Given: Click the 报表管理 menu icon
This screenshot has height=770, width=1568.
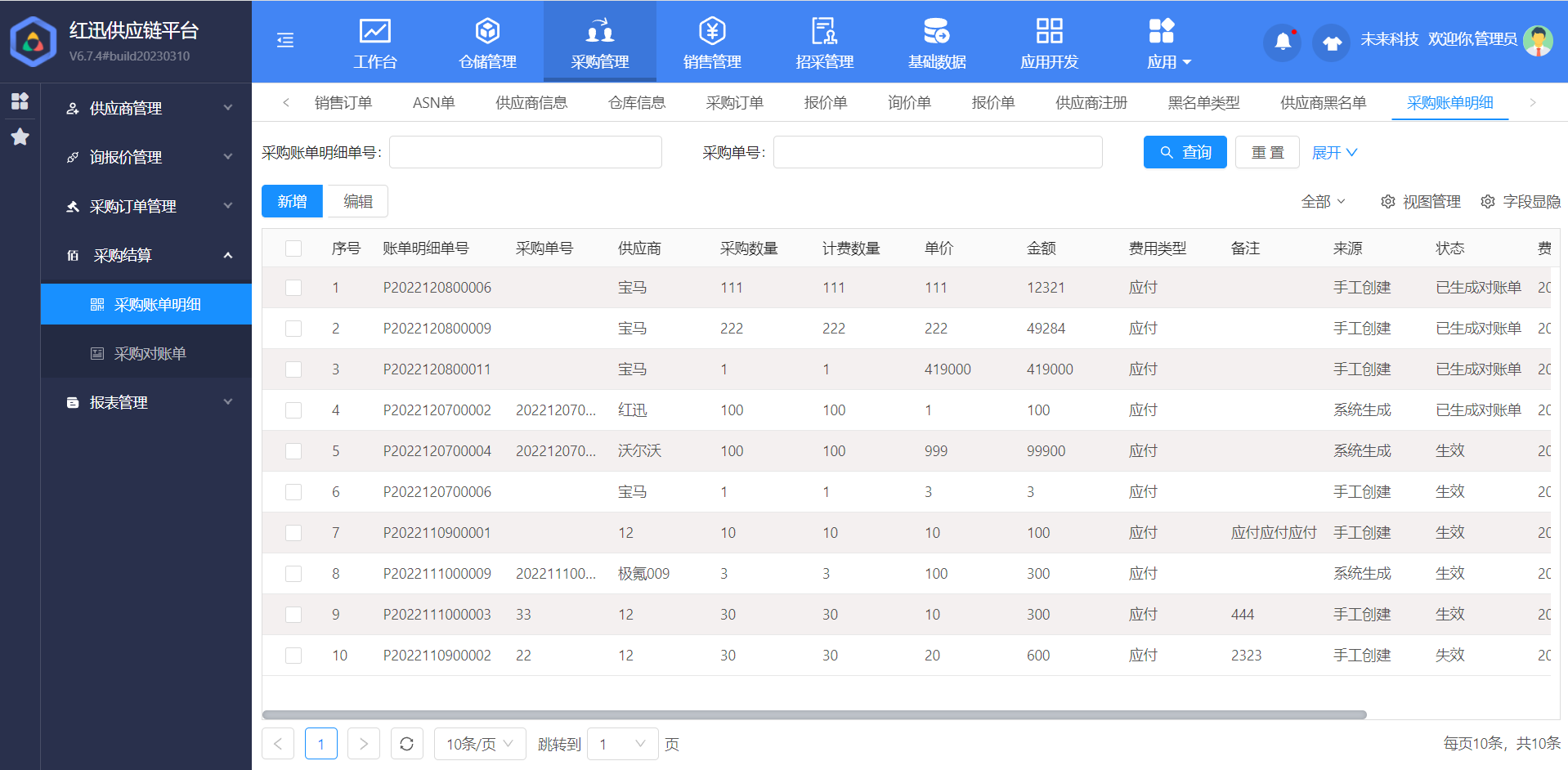Looking at the screenshot, I should (73, 402).
